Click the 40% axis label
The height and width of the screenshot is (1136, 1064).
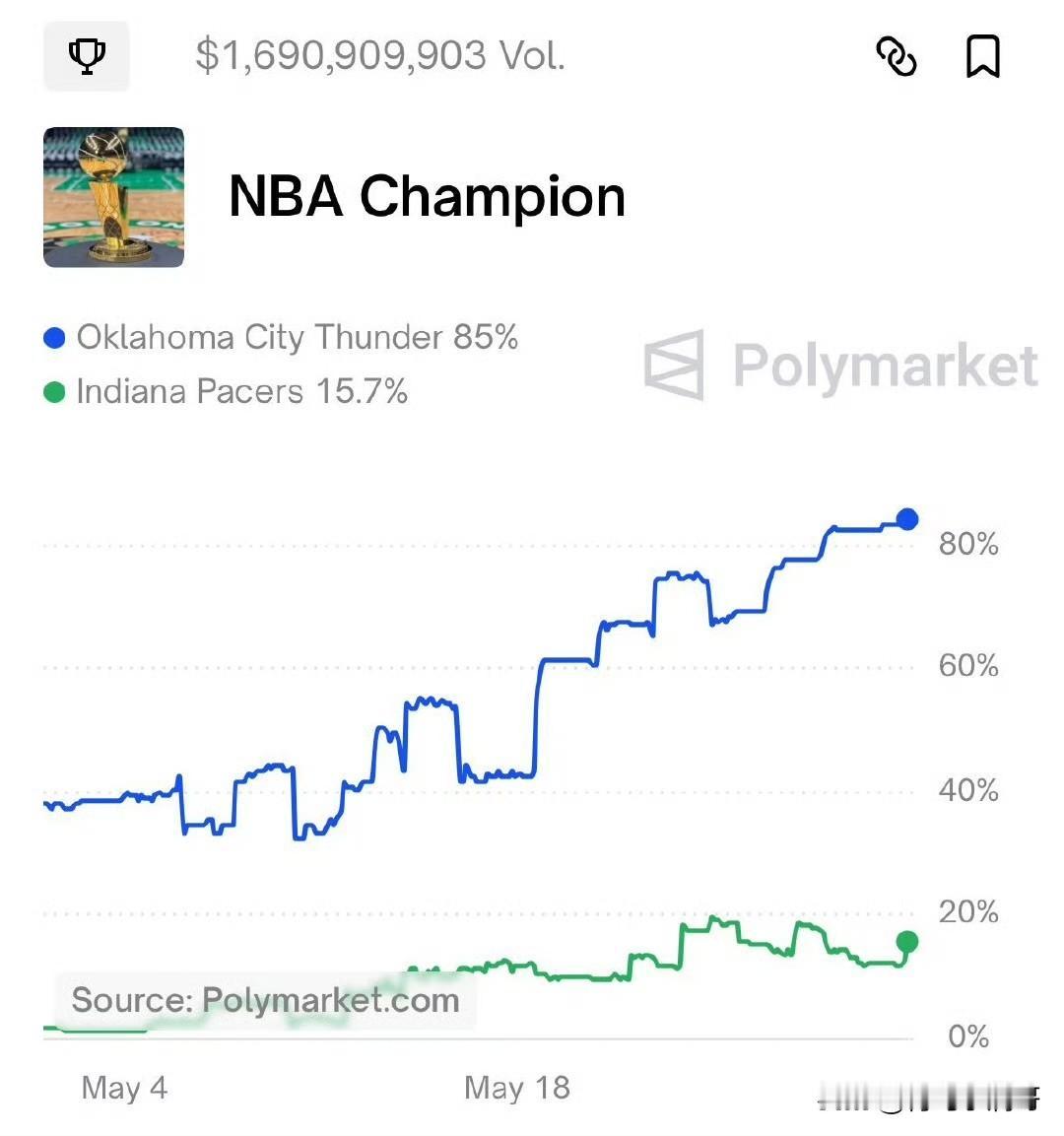(x=968, y=790)
